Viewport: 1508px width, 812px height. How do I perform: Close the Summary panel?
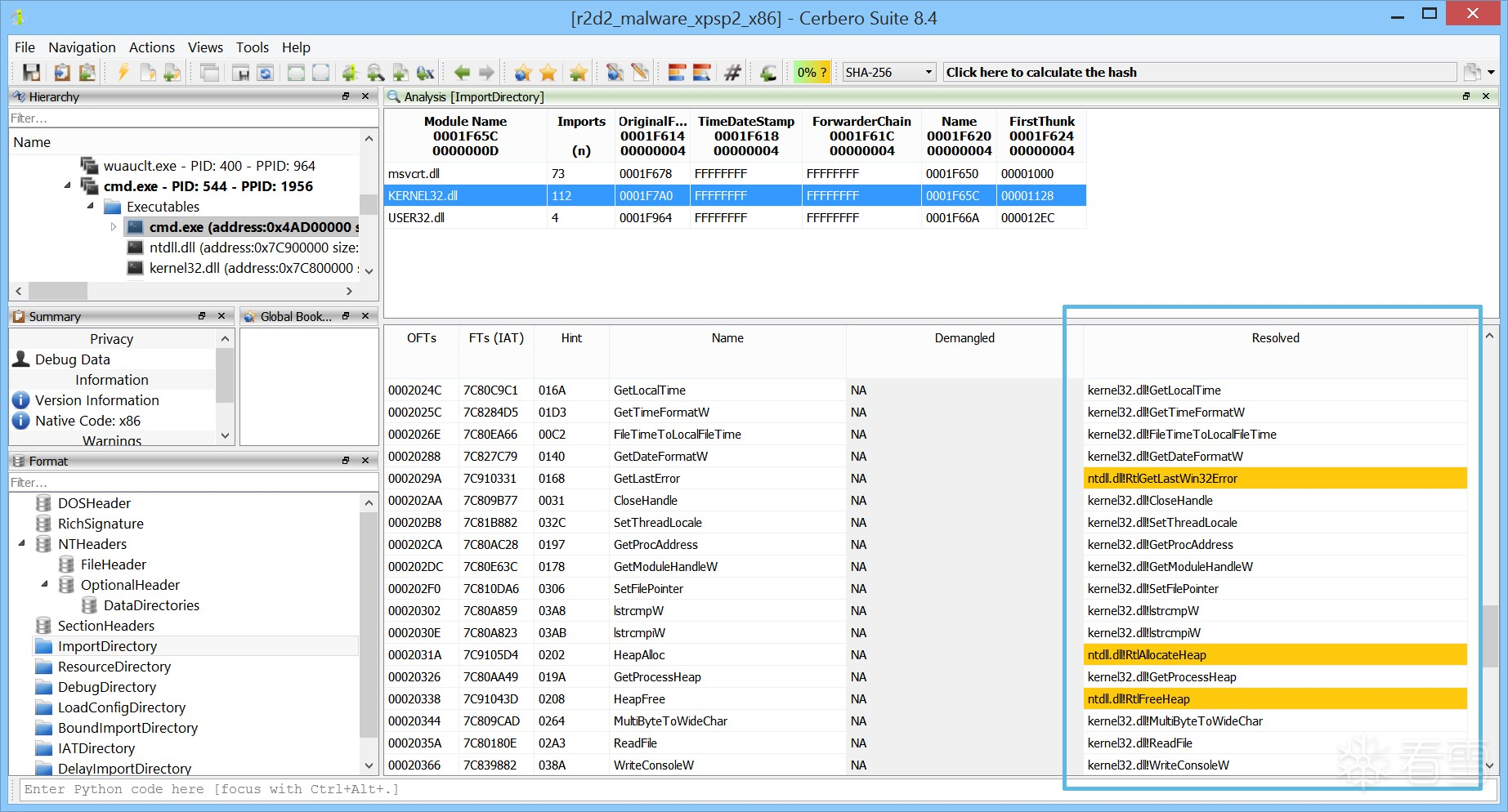click(x=222, y=316)
